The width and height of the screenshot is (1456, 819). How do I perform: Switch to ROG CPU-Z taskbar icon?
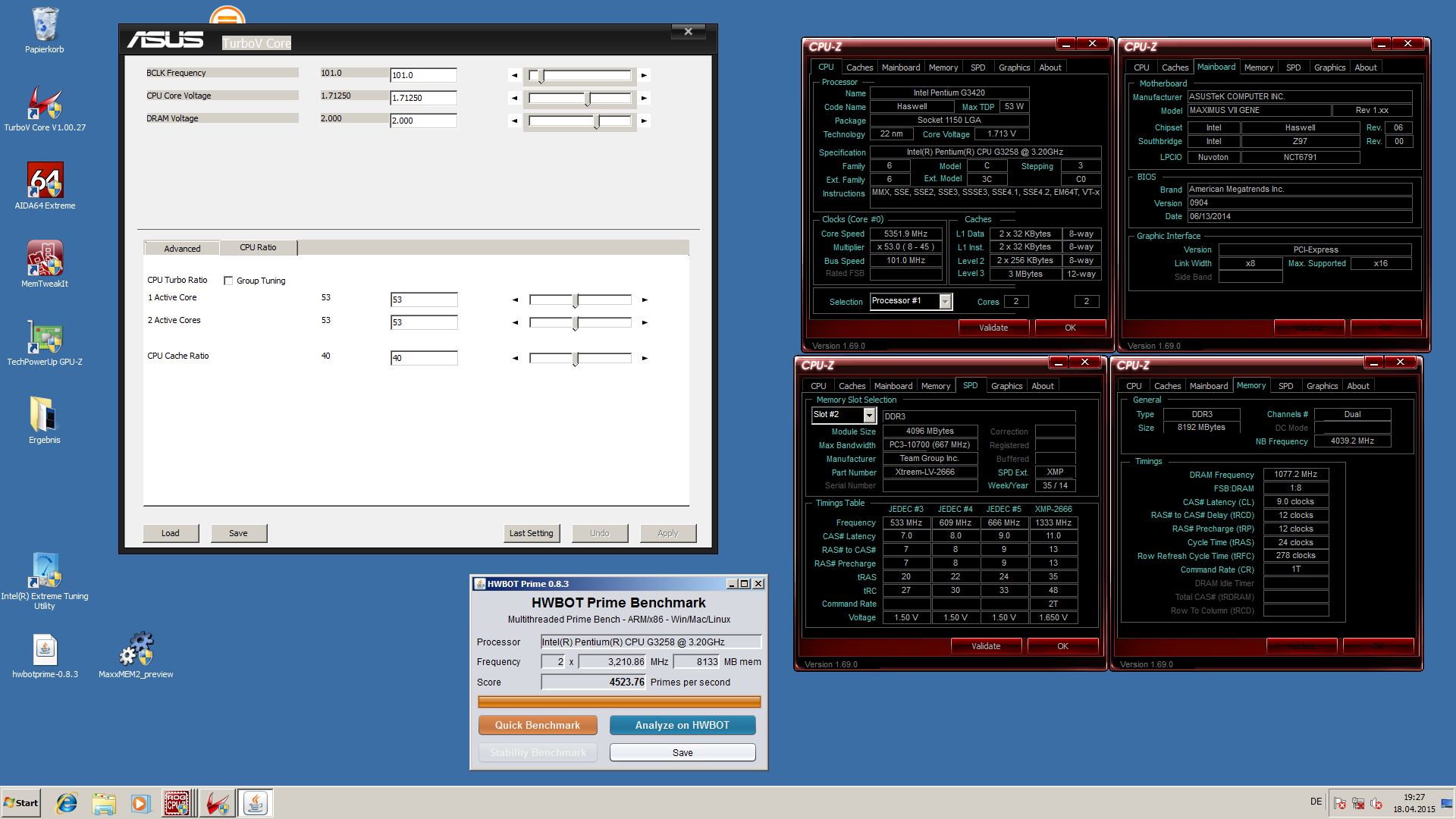pos(177,803)
